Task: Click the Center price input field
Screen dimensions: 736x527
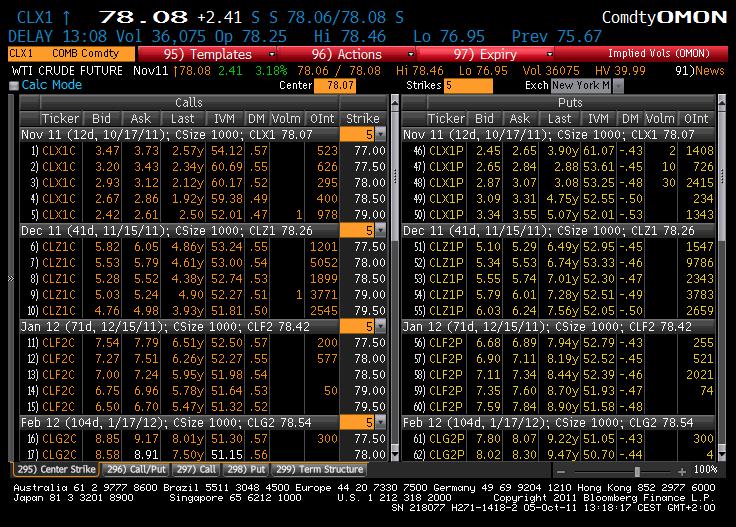Action: click(335, 85)
